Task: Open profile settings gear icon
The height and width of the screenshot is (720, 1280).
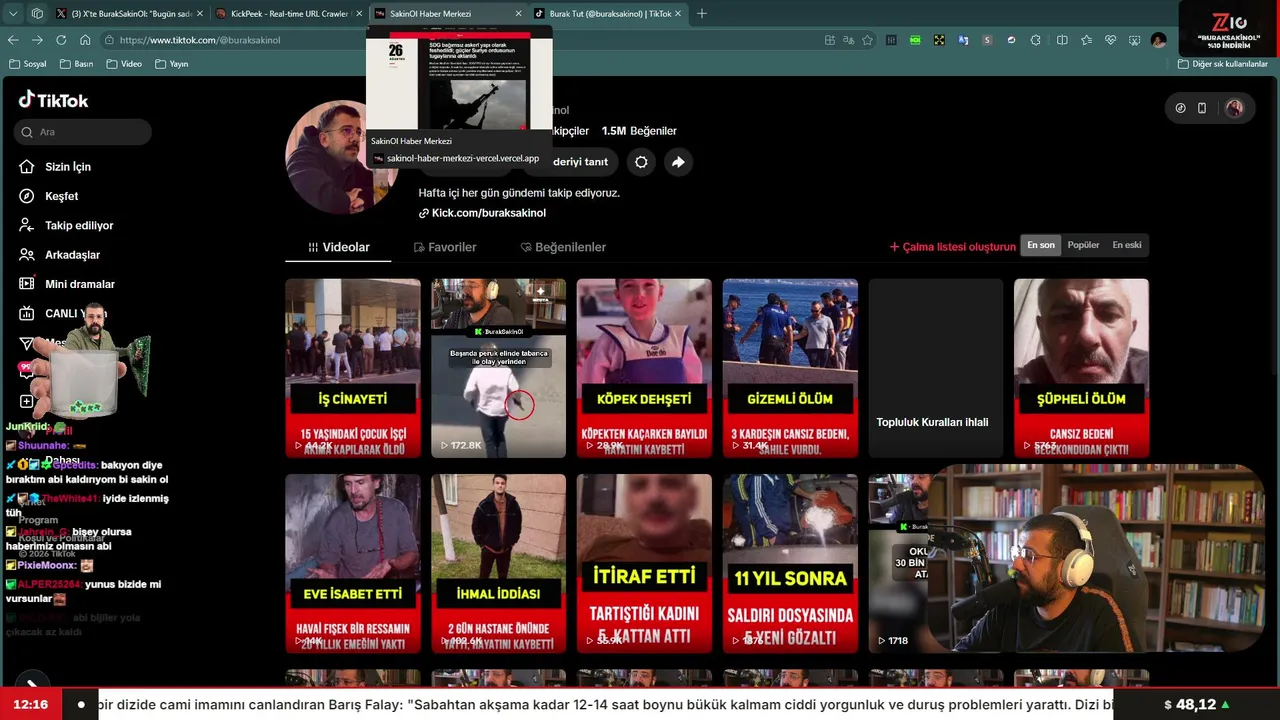Action: tap(641, 162)
